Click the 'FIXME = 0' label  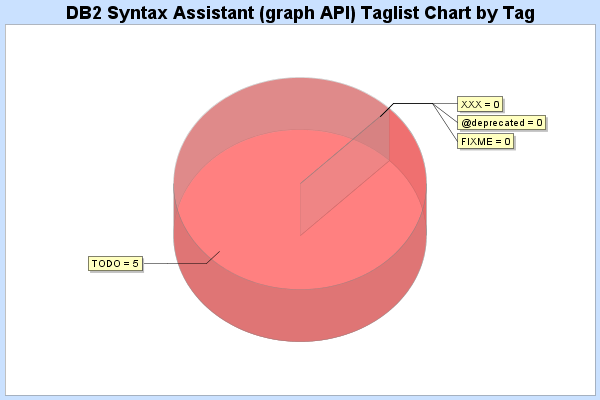(485, 142)
